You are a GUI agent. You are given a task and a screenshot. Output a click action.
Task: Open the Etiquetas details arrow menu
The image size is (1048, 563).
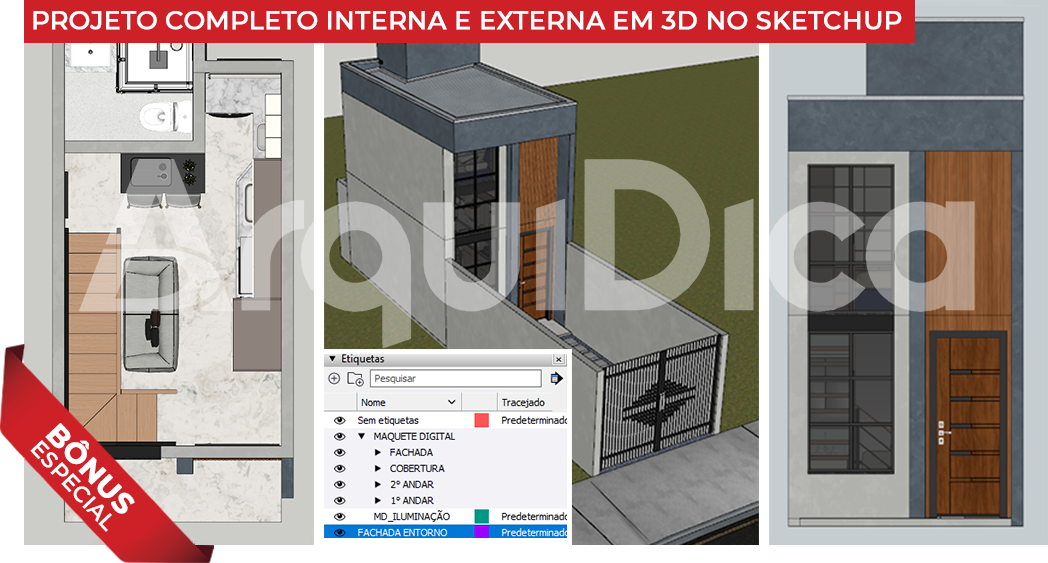click(556, 378)
